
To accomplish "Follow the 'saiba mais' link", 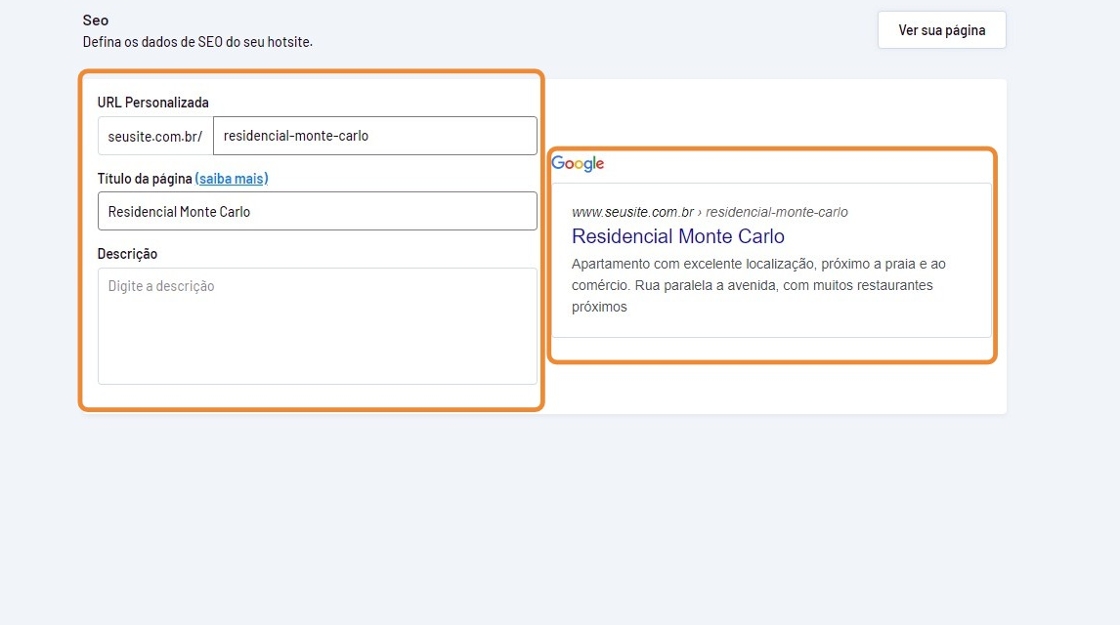I will coord(232,178).
